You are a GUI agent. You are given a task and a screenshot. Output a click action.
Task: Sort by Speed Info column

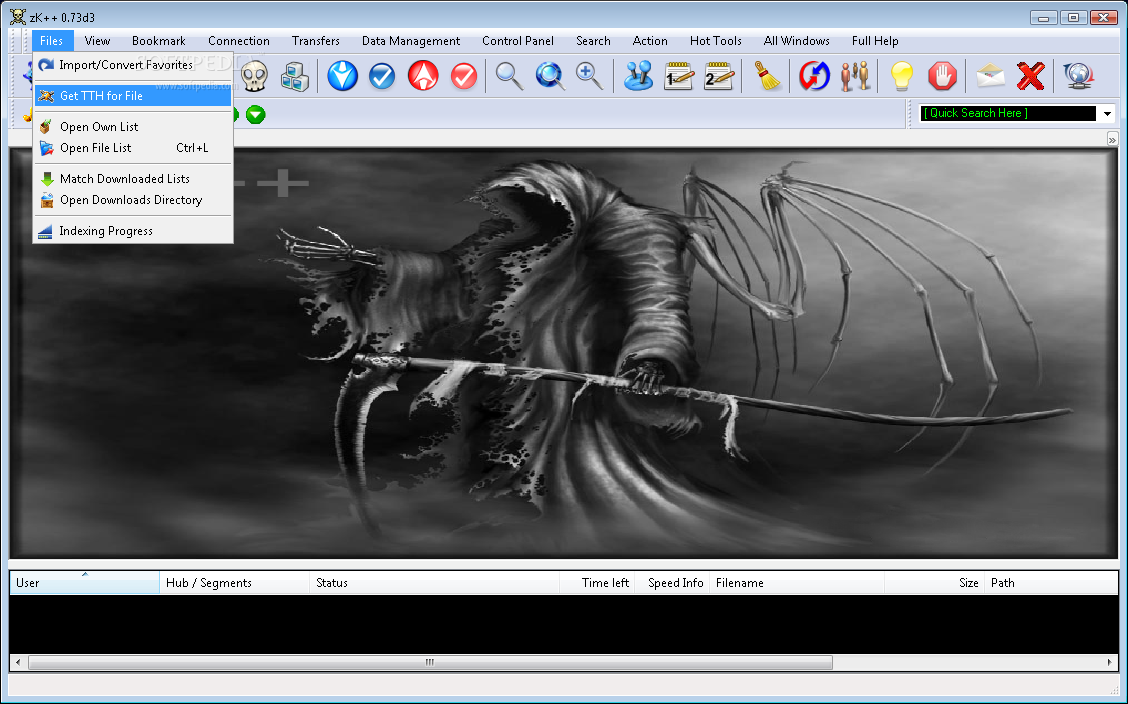coord(672,582)
